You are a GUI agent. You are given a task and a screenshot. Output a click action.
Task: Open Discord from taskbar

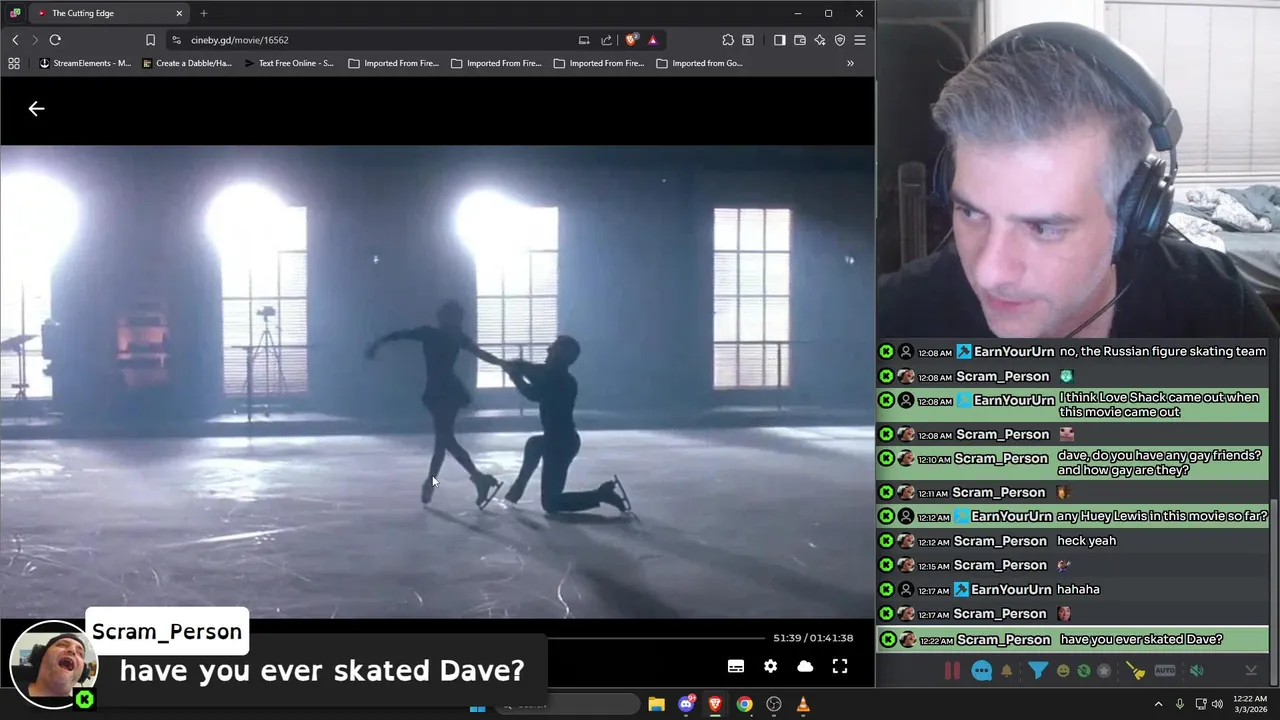coord(686,705)
